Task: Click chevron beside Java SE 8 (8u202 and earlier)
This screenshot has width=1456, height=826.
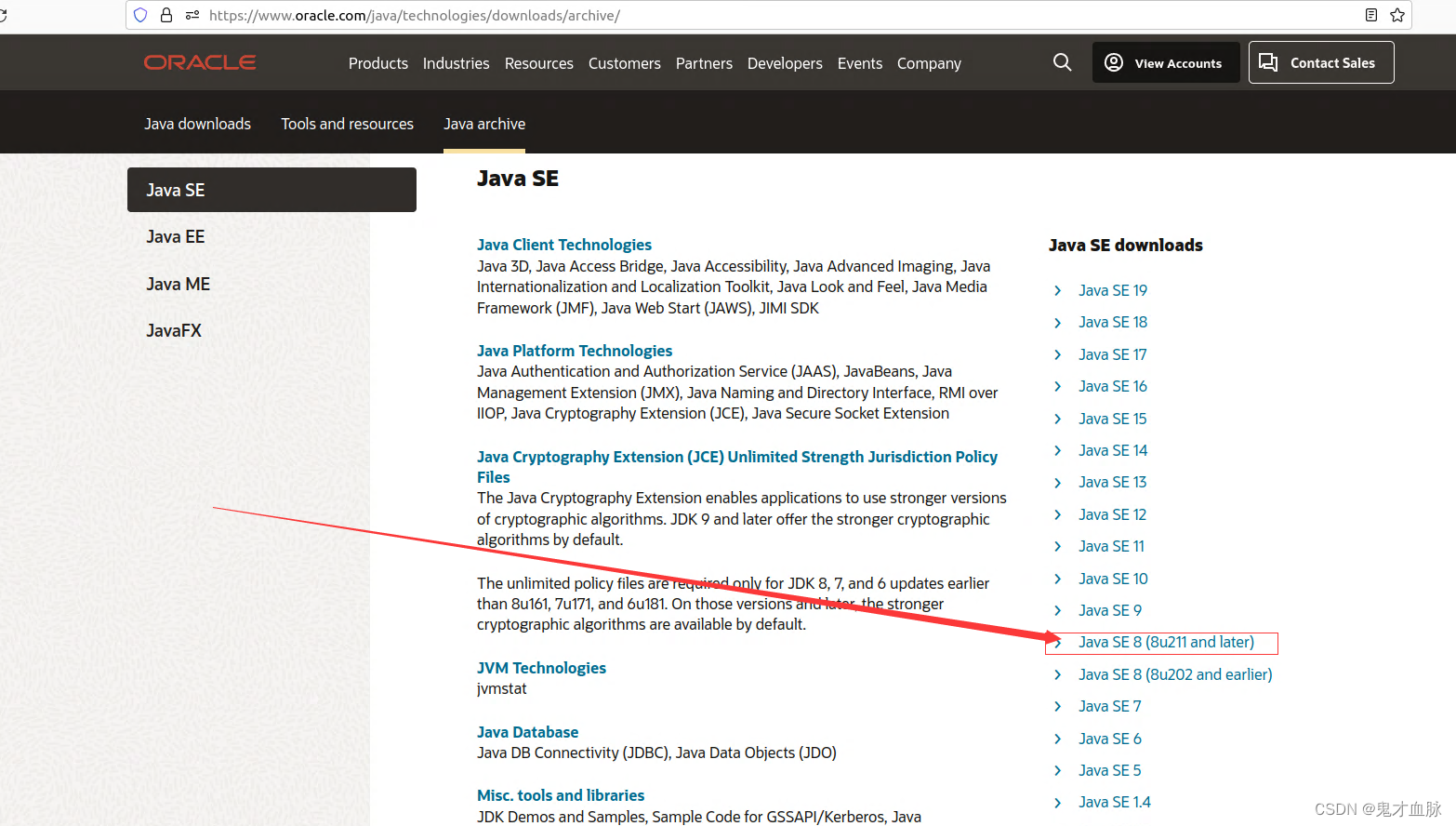Action: 1058,675
